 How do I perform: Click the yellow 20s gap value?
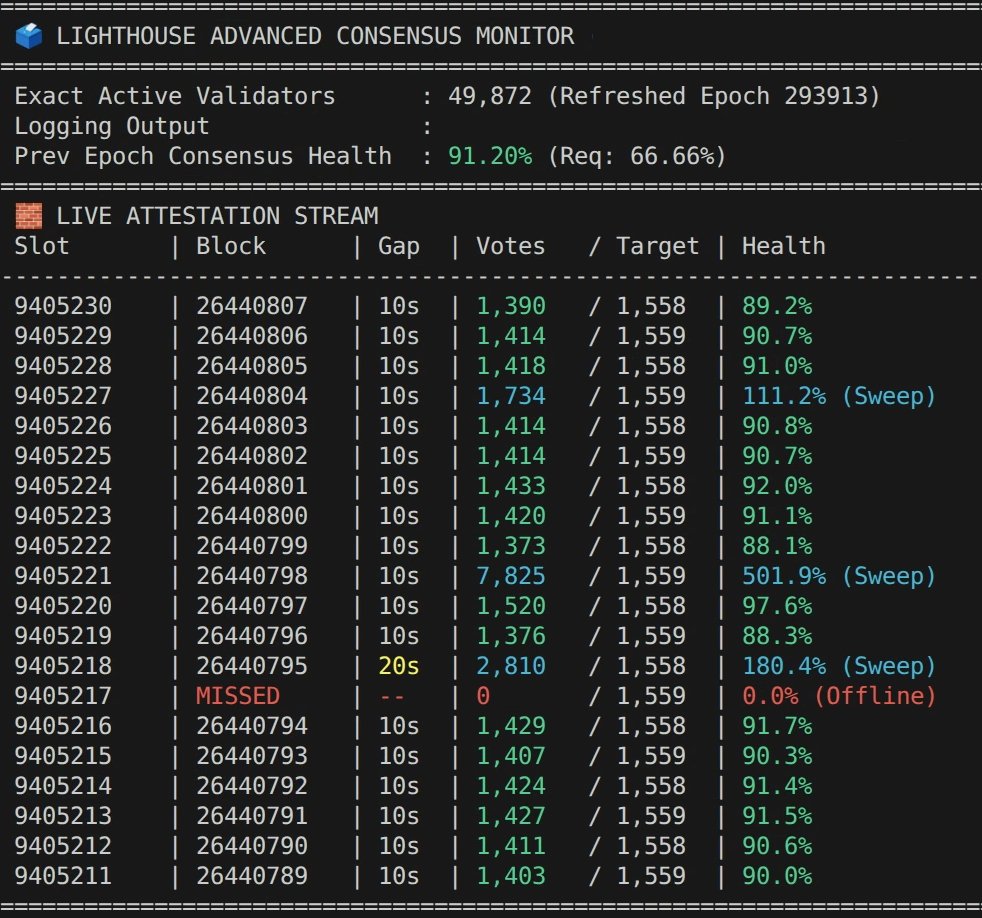pyautogui.click(x=398, y=666)
